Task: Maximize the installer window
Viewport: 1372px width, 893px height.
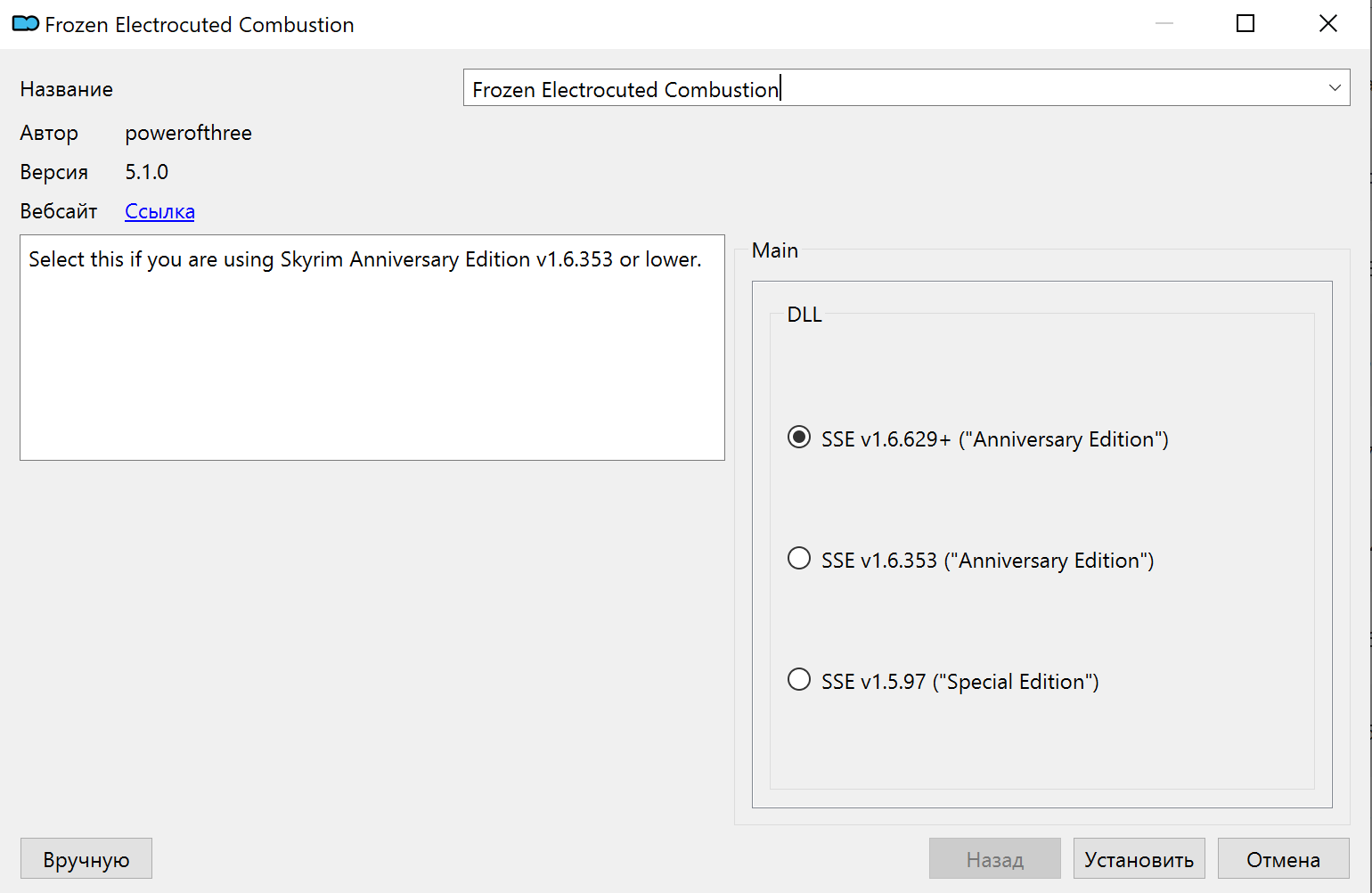Action: pyautogui.click(x=1245, y=24)
